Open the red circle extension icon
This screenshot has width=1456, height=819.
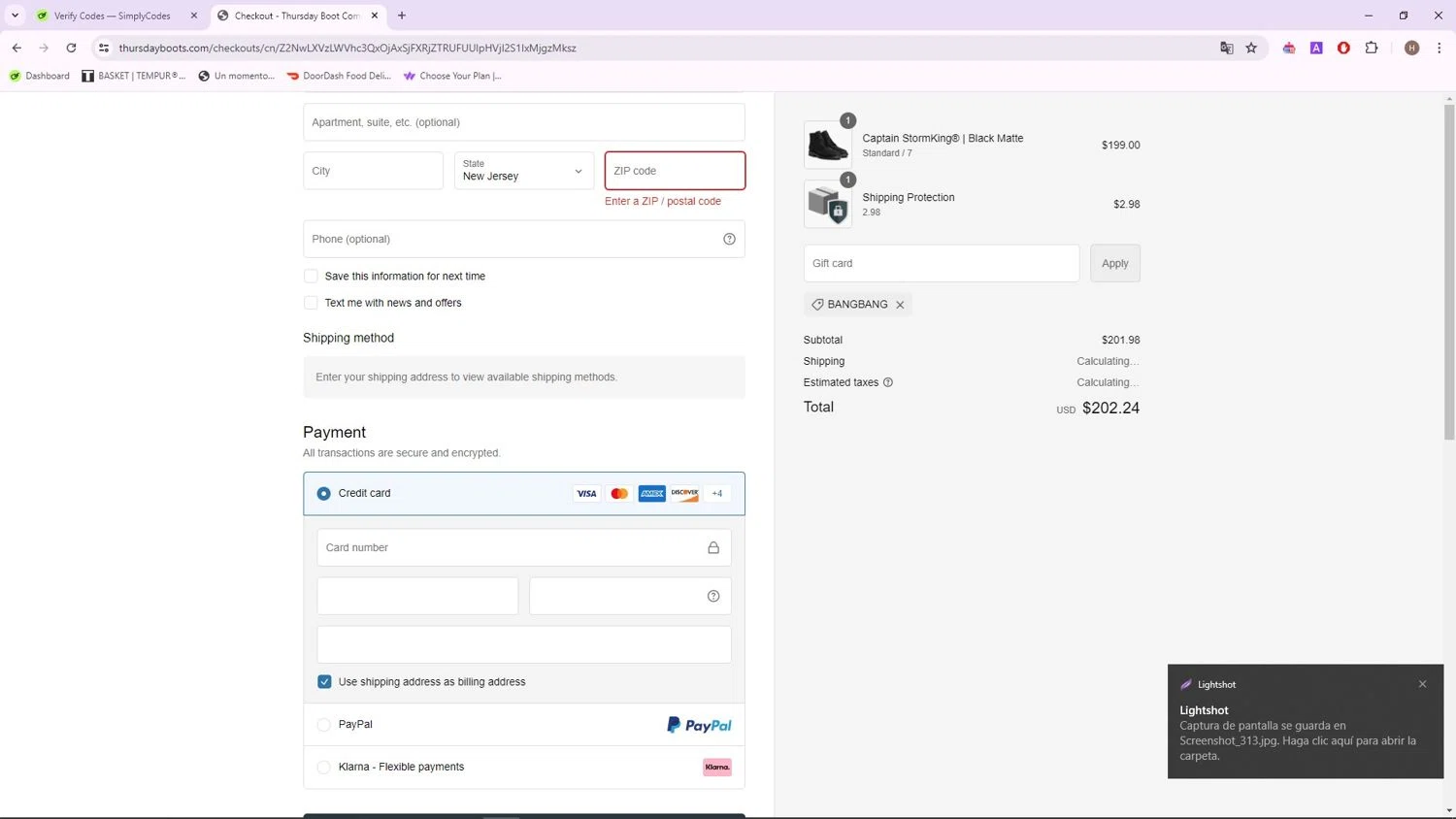click(1343, 48)
